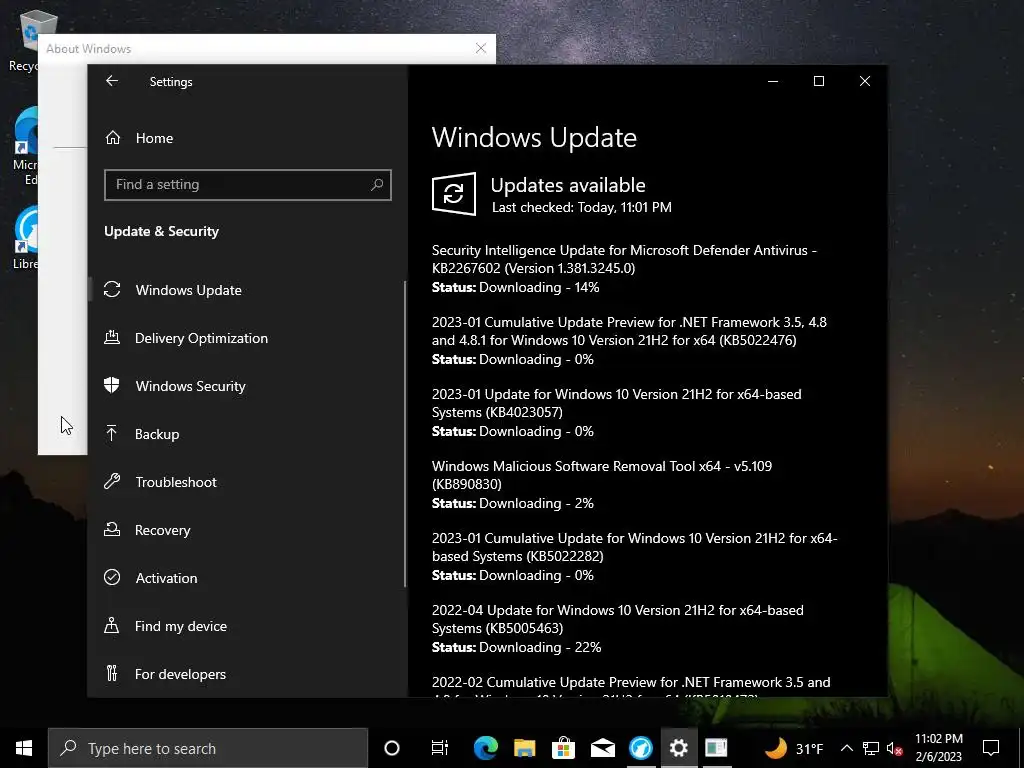Click the magnifier icon in Find a setting
This screenshot has width=1024, height=768.
(x=377, y=185)
